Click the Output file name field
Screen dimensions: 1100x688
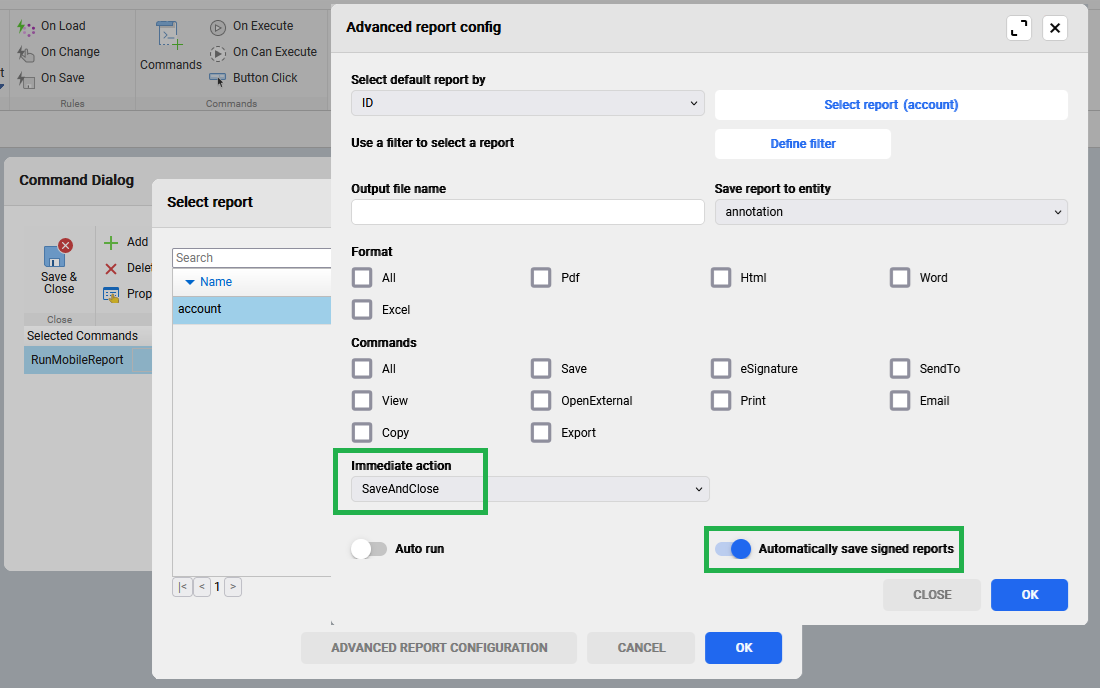[x=528, y=212]
